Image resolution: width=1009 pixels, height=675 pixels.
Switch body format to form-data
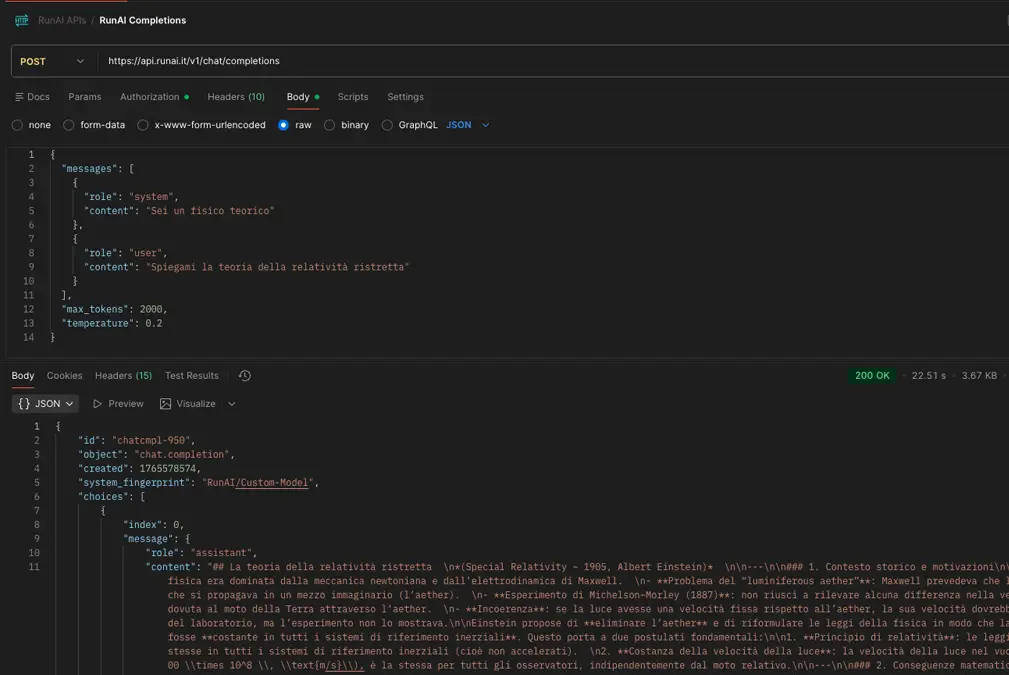[68, 125]
